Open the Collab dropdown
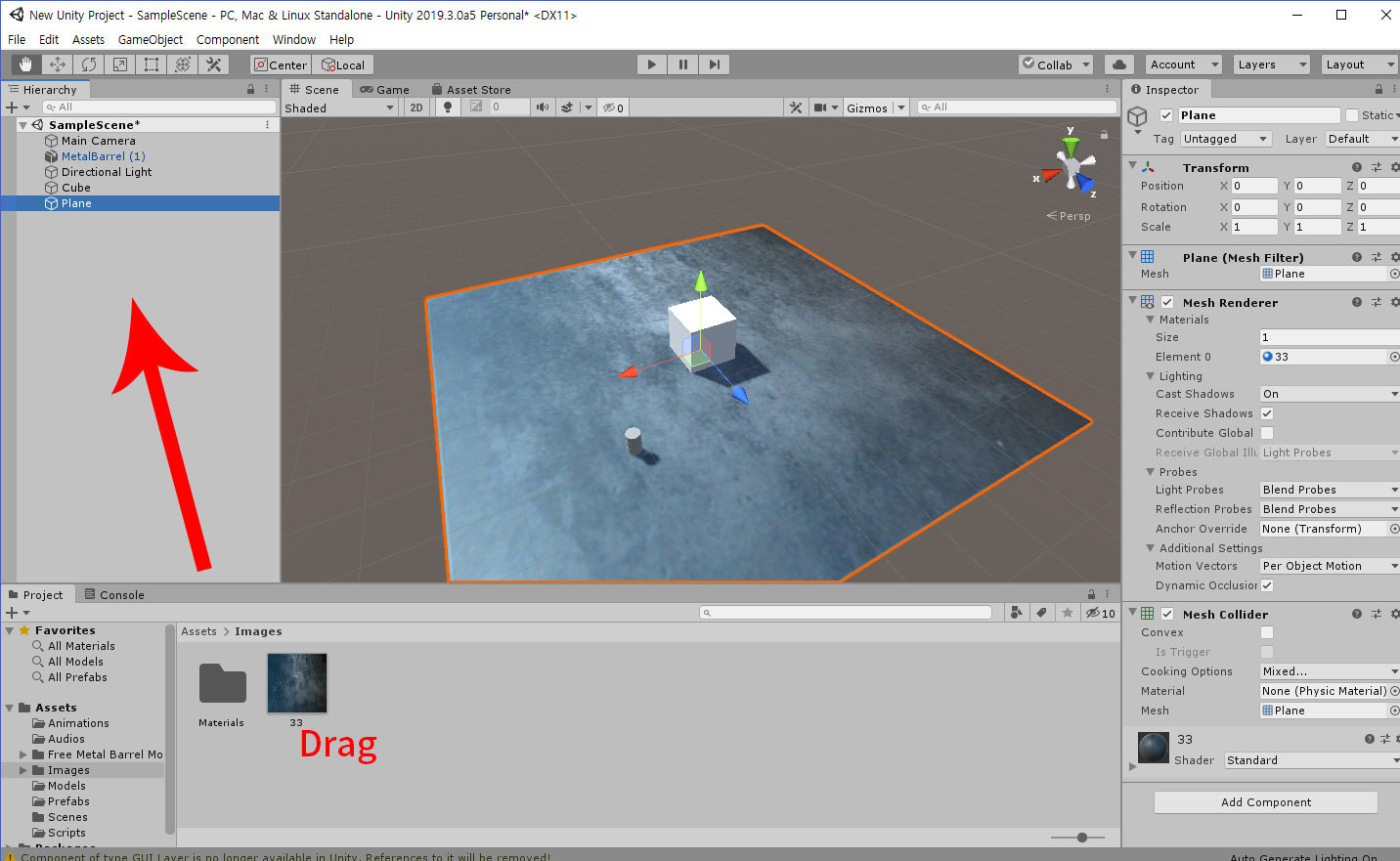1400x861 pixels. [1056, 65]
